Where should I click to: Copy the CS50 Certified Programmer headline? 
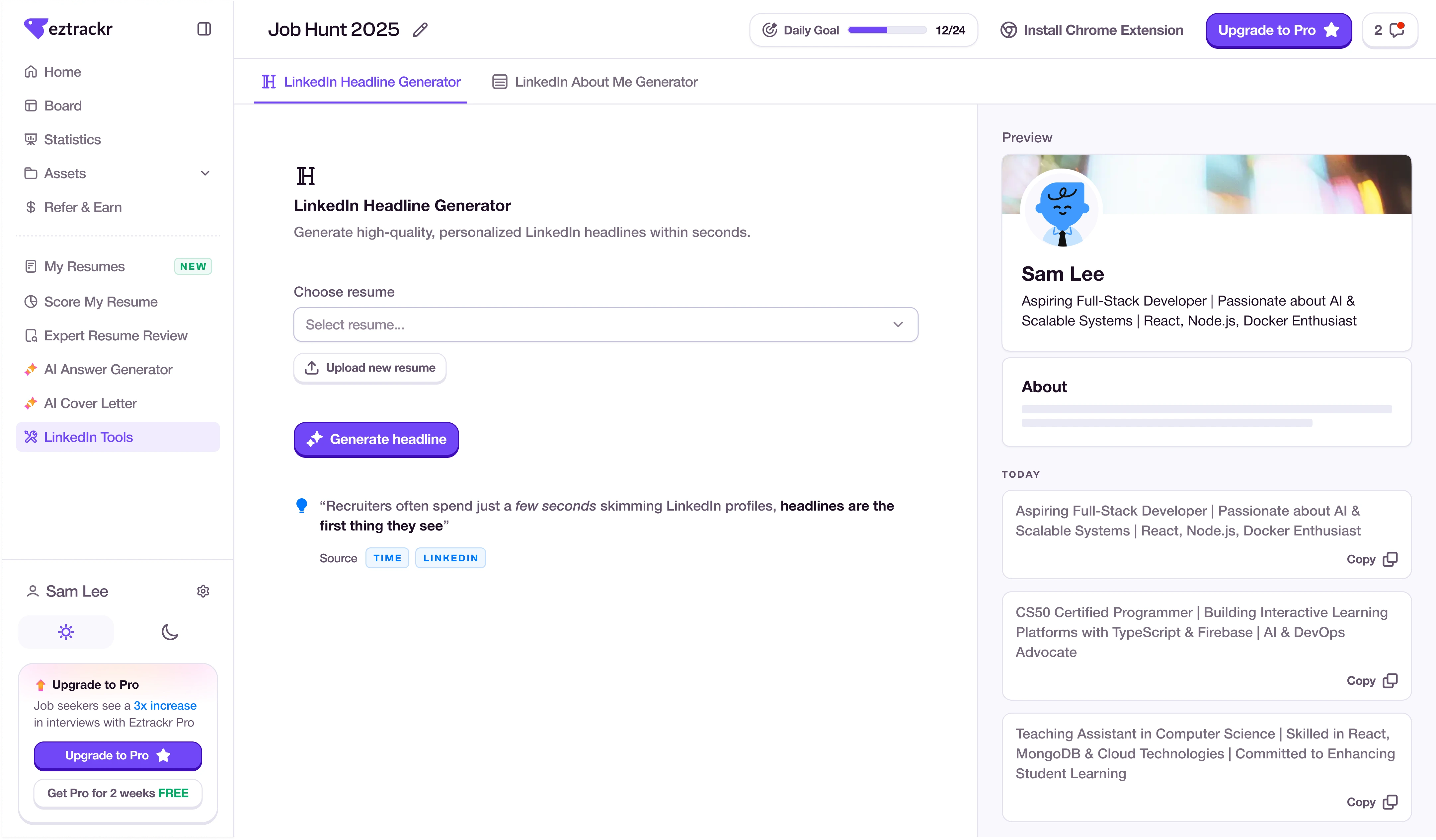(x=1372, y=680)
